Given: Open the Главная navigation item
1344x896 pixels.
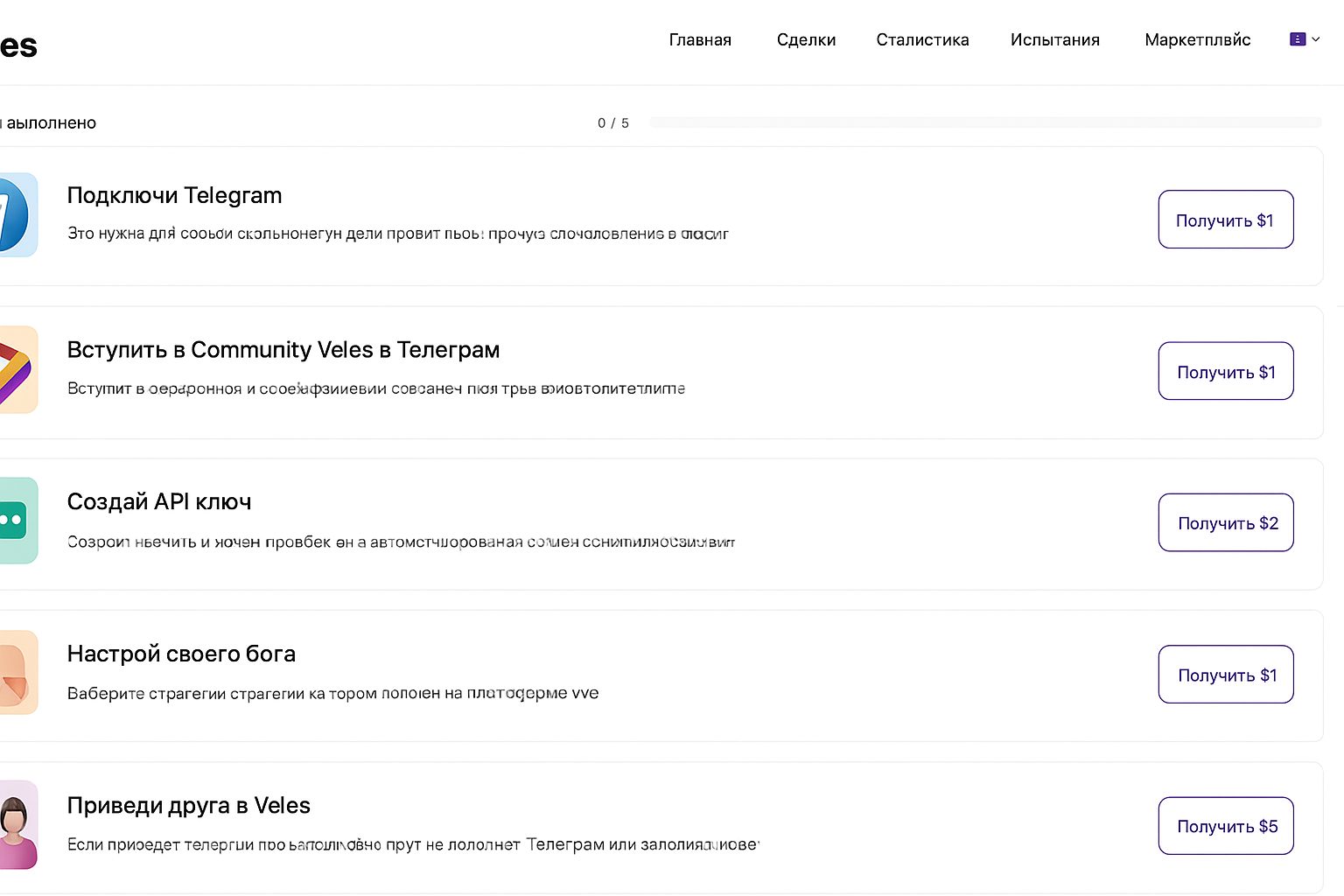Looking at the screenshot, I should pos(700,40).
